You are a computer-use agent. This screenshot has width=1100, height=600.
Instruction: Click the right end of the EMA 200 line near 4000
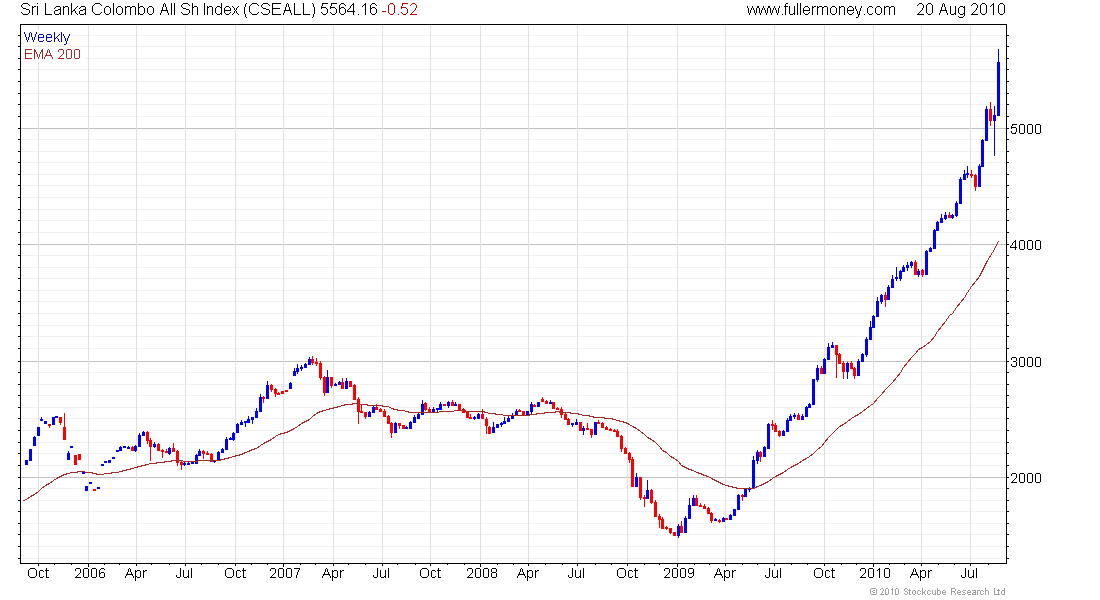997,243
